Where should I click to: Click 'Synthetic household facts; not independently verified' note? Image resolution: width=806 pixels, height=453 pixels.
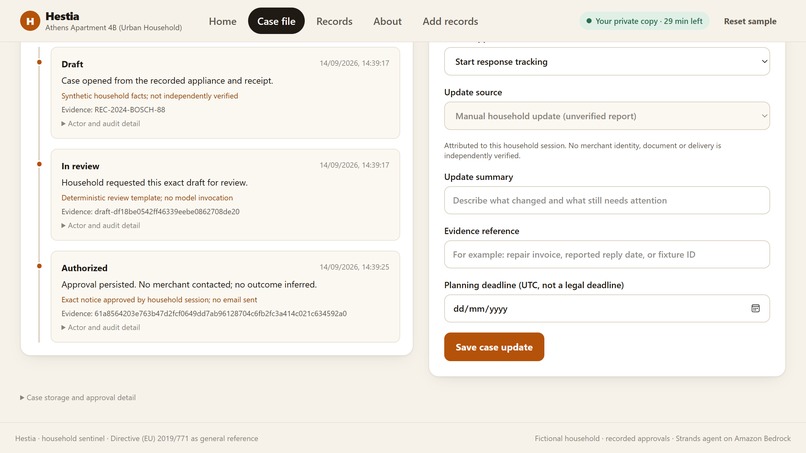(150, 96)
